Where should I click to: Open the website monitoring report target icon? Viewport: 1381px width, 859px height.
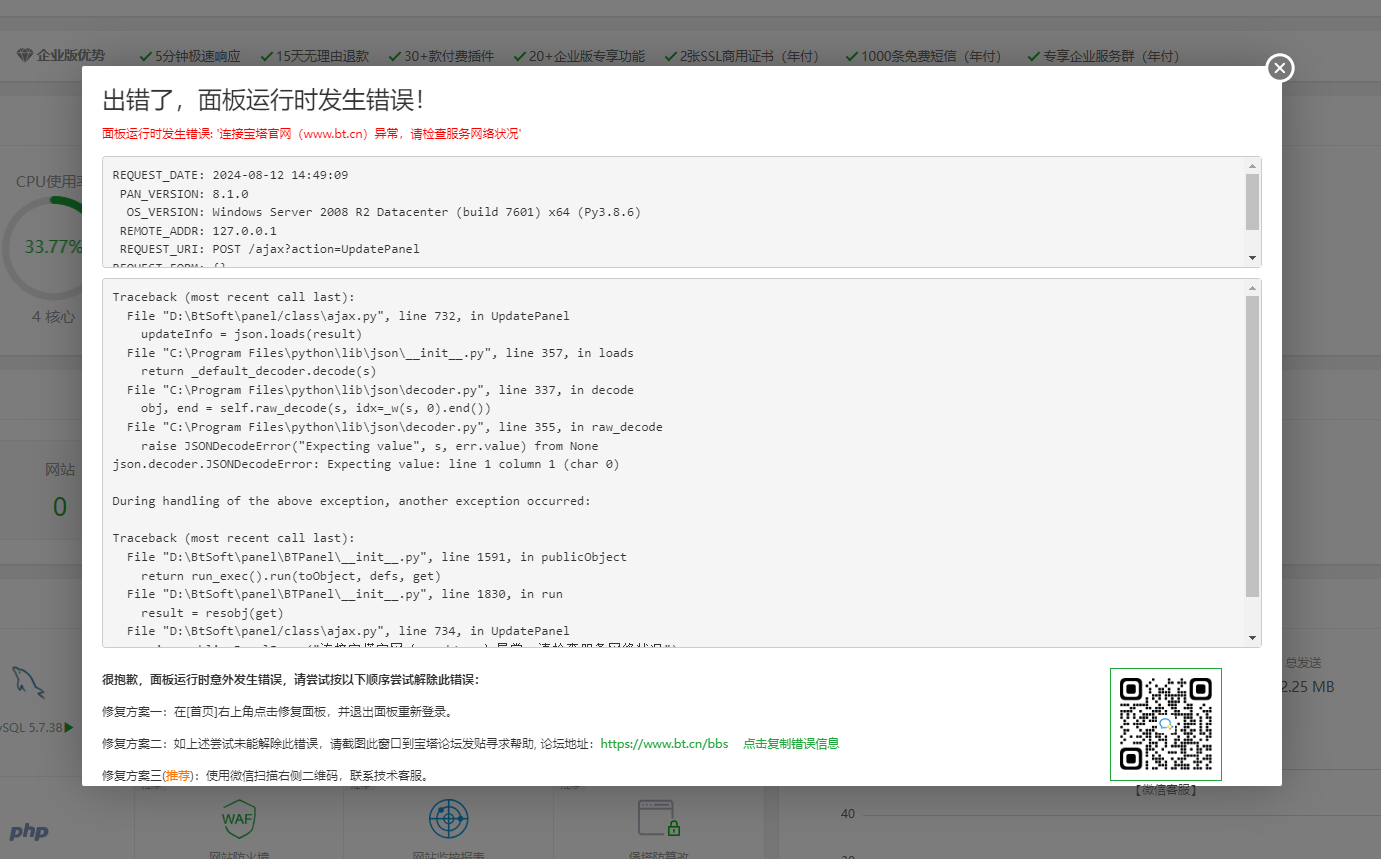click(449, 819)
